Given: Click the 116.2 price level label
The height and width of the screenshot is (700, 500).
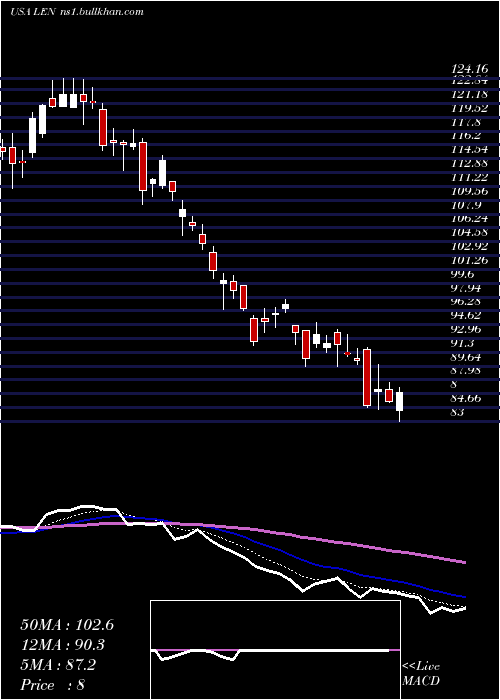Looking at the screenshot, I should click(467, 136).
